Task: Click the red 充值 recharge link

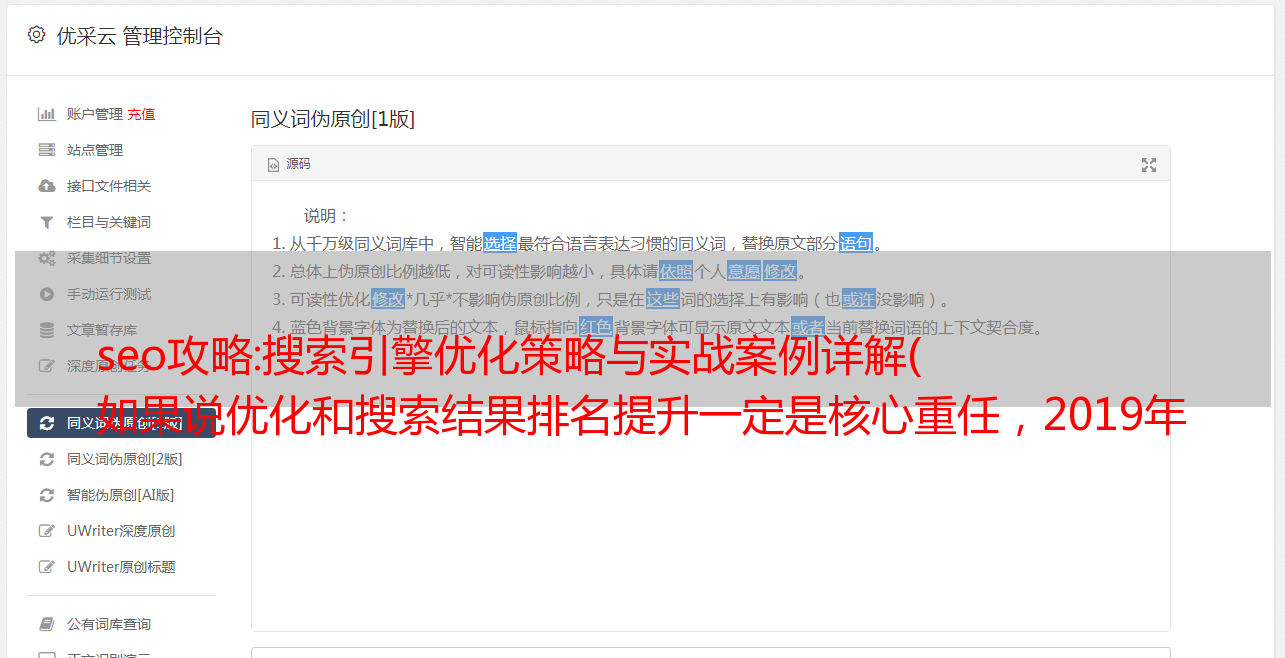Action: pos(141,114)
